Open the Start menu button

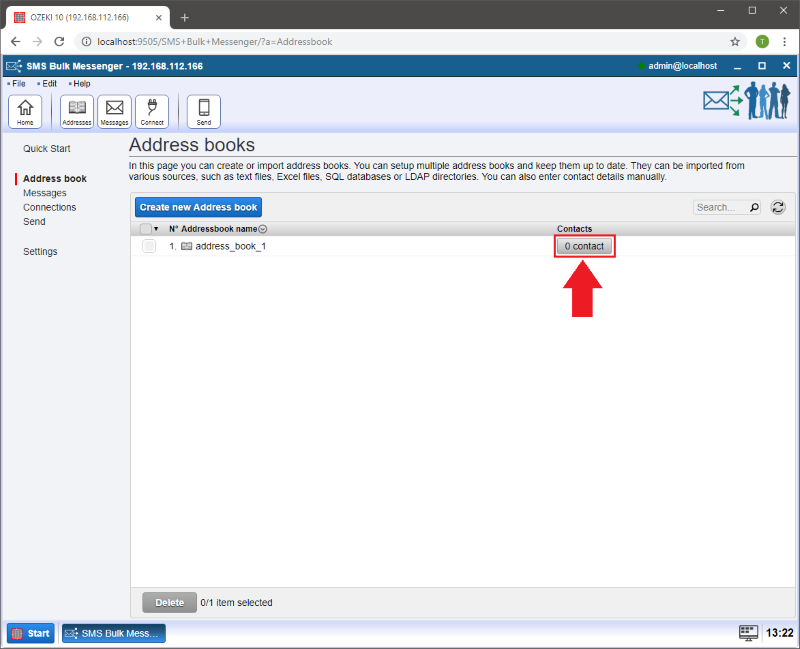point(31,633)
